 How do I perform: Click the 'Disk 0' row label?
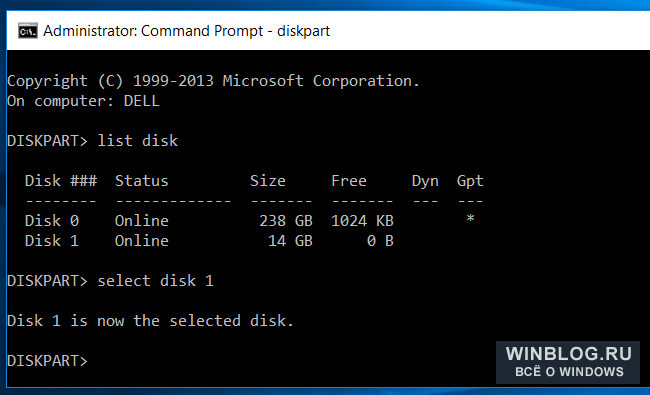click(52, 221)
